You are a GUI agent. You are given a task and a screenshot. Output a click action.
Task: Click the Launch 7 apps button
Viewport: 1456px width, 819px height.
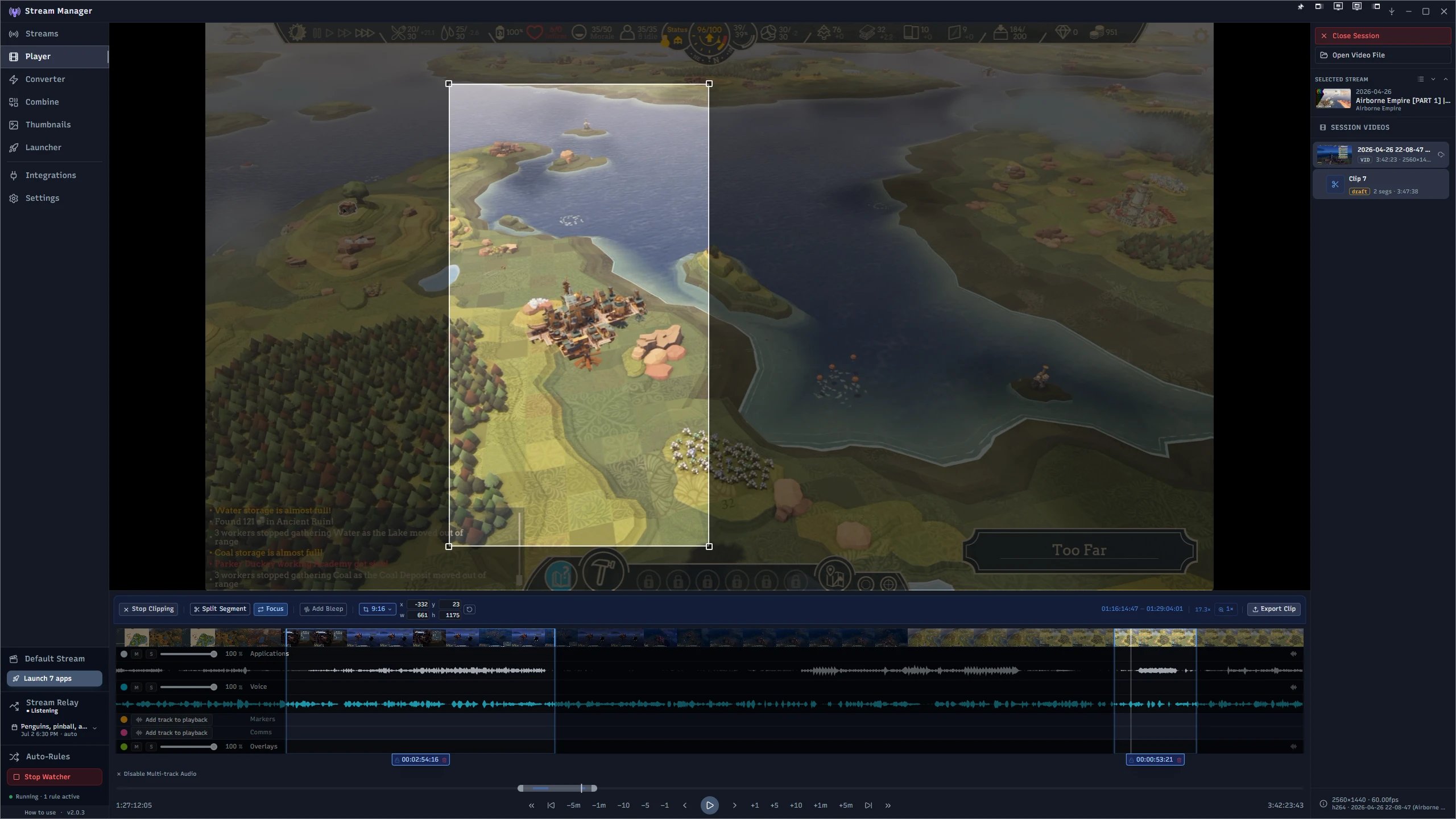coord(55,679)
